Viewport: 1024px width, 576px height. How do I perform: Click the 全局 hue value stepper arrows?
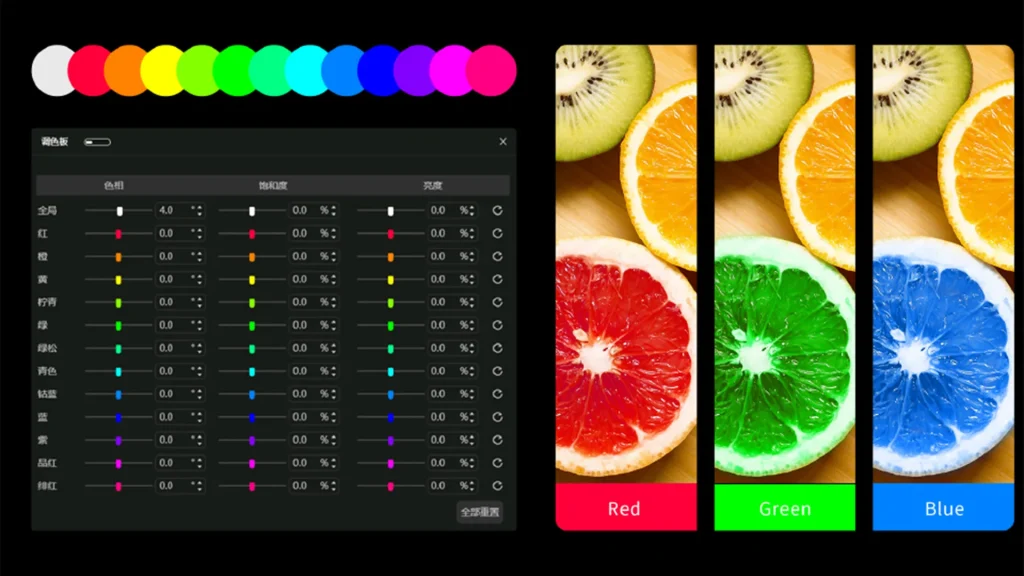tap(200, 211)
